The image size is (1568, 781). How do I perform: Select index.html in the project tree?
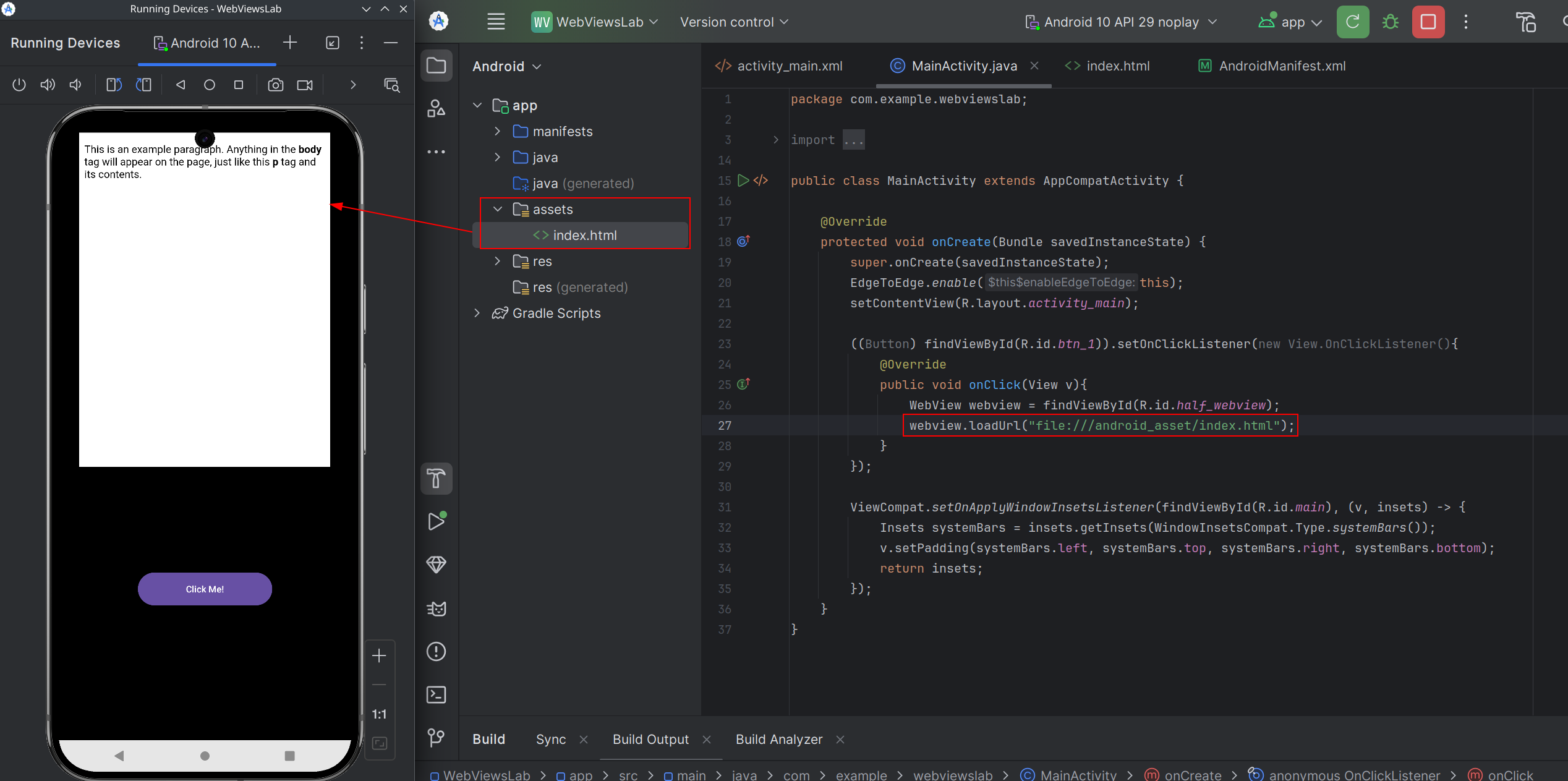pos(580,235)
